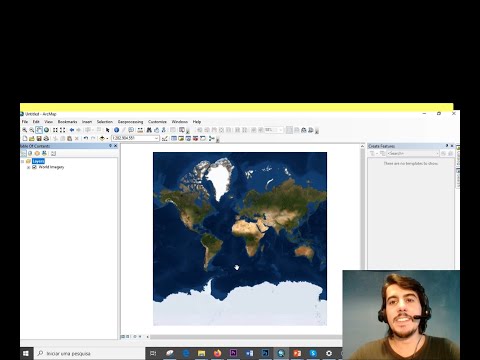
Task: Open the Customize menu
Action: pyautogui.click(x=157, y=122)
